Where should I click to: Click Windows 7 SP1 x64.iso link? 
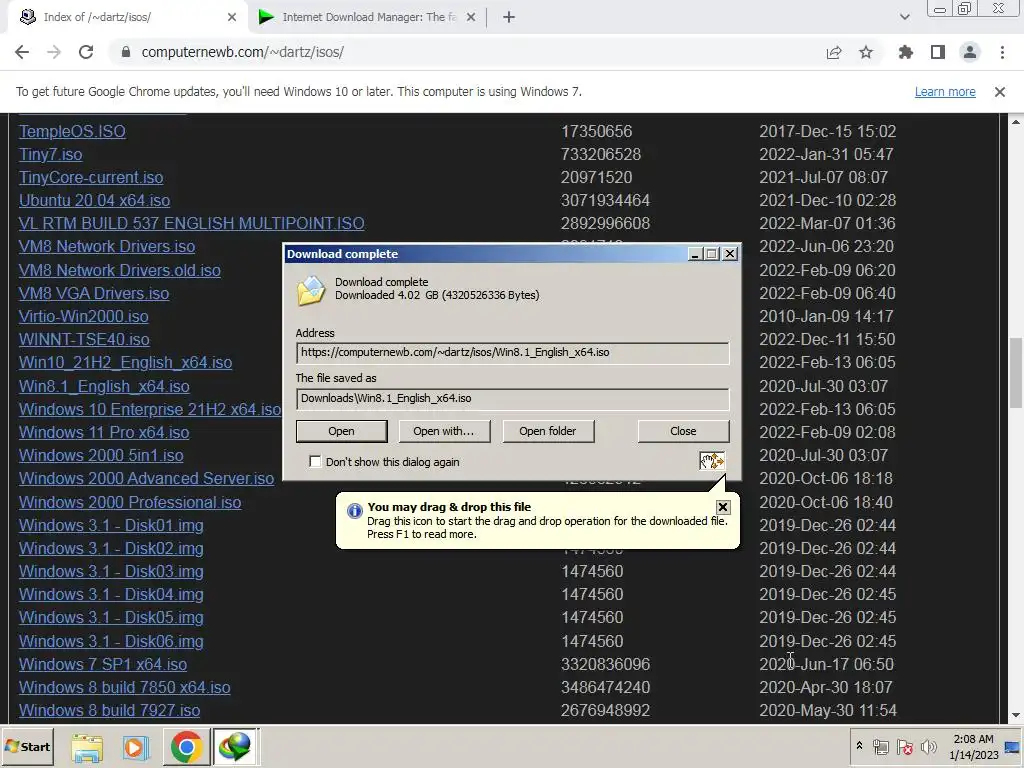tap(103, 664)
